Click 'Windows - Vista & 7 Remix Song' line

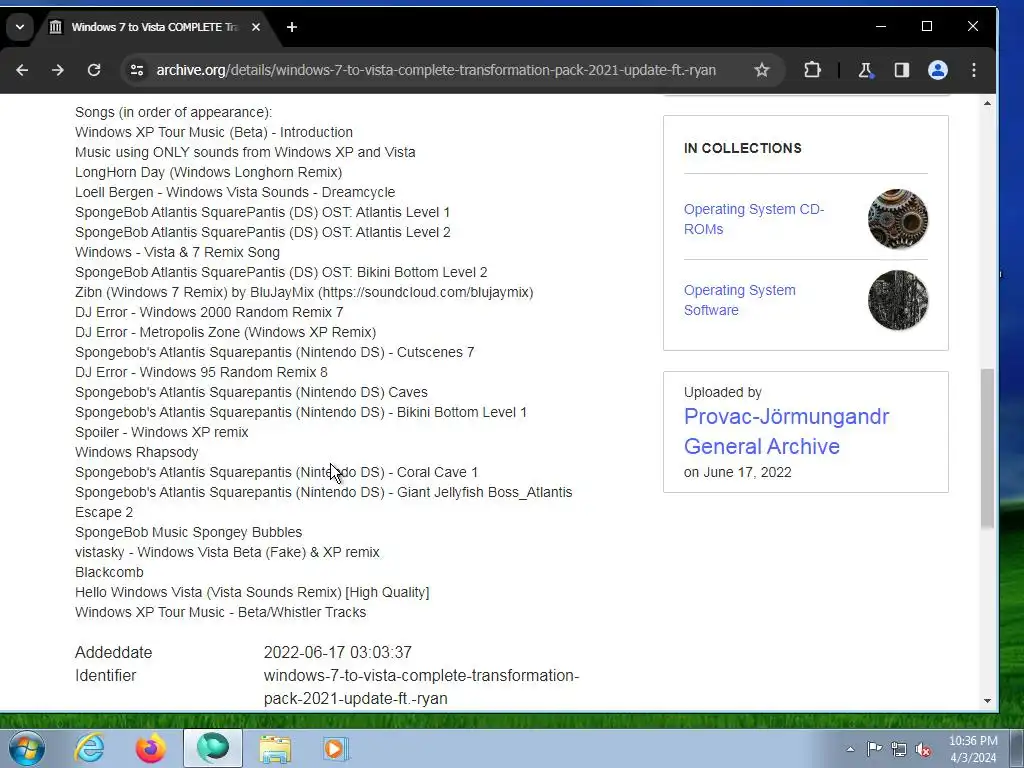pyautogui.click(x=177, y=252)
